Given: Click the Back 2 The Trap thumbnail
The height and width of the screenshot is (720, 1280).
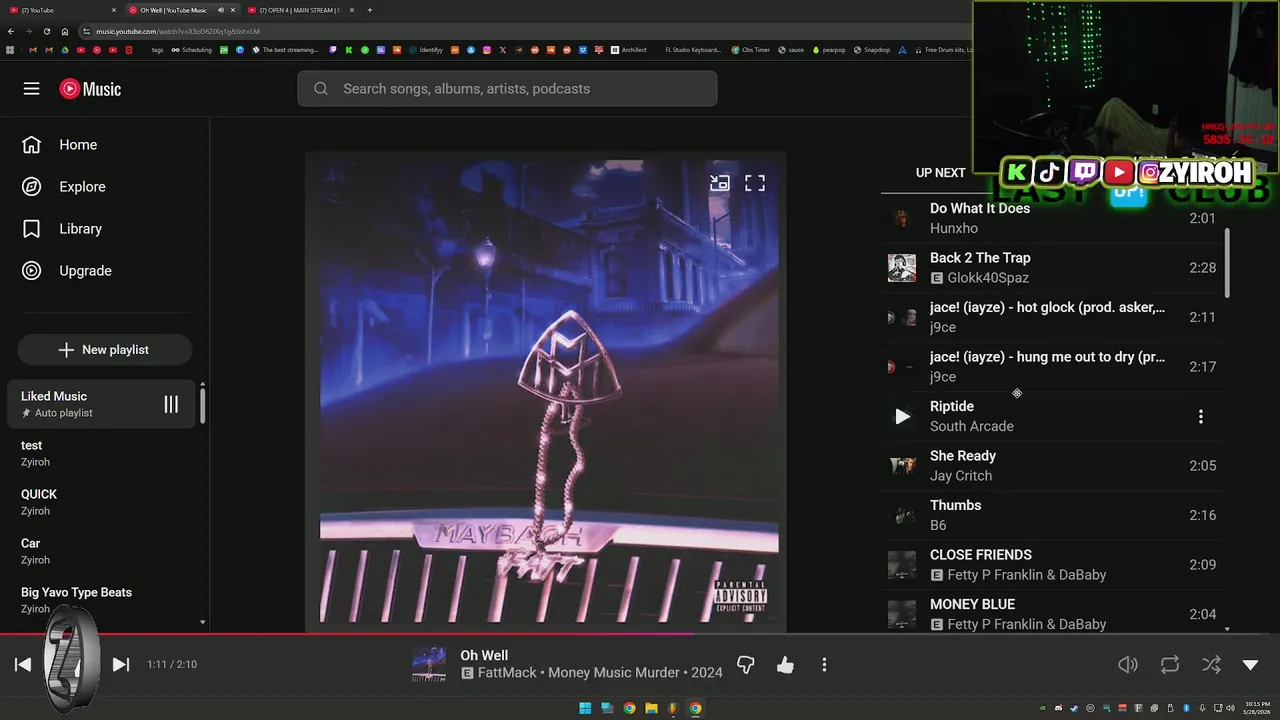Looking at the screenshot, I should click(902, 268).
